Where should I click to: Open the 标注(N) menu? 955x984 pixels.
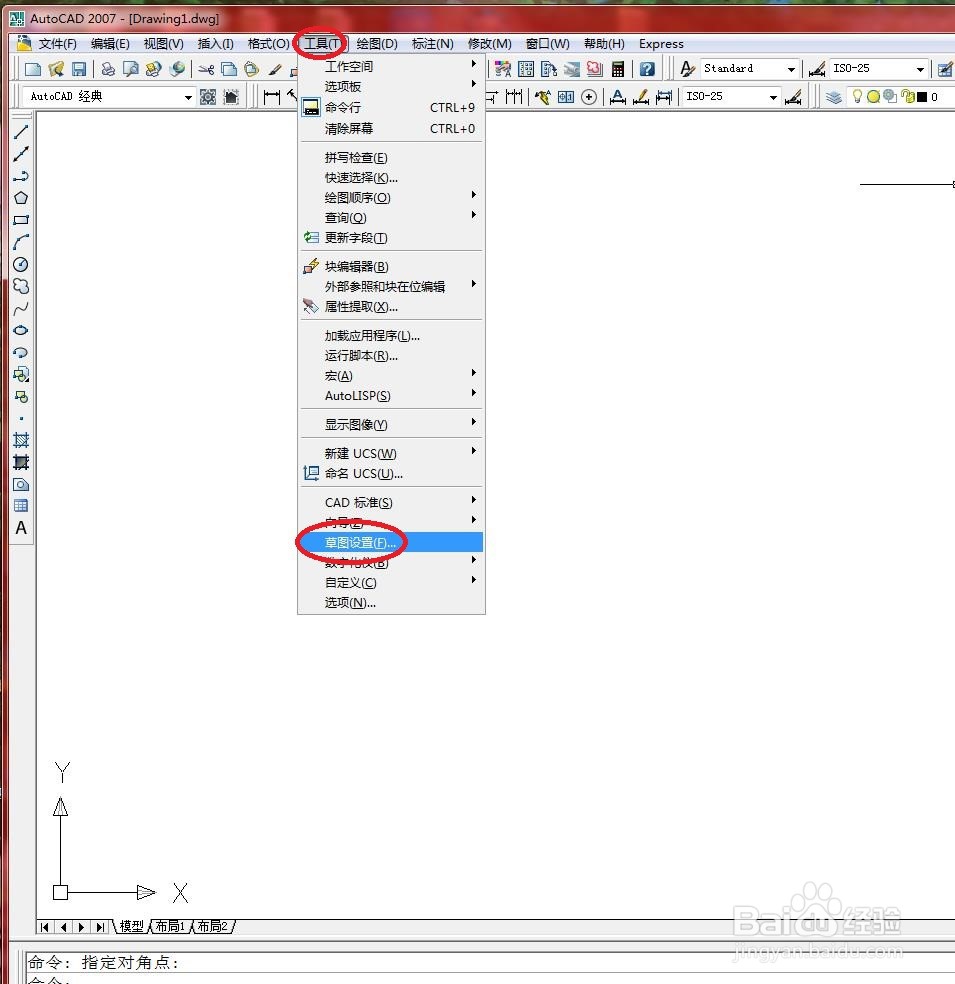(432, 44)
